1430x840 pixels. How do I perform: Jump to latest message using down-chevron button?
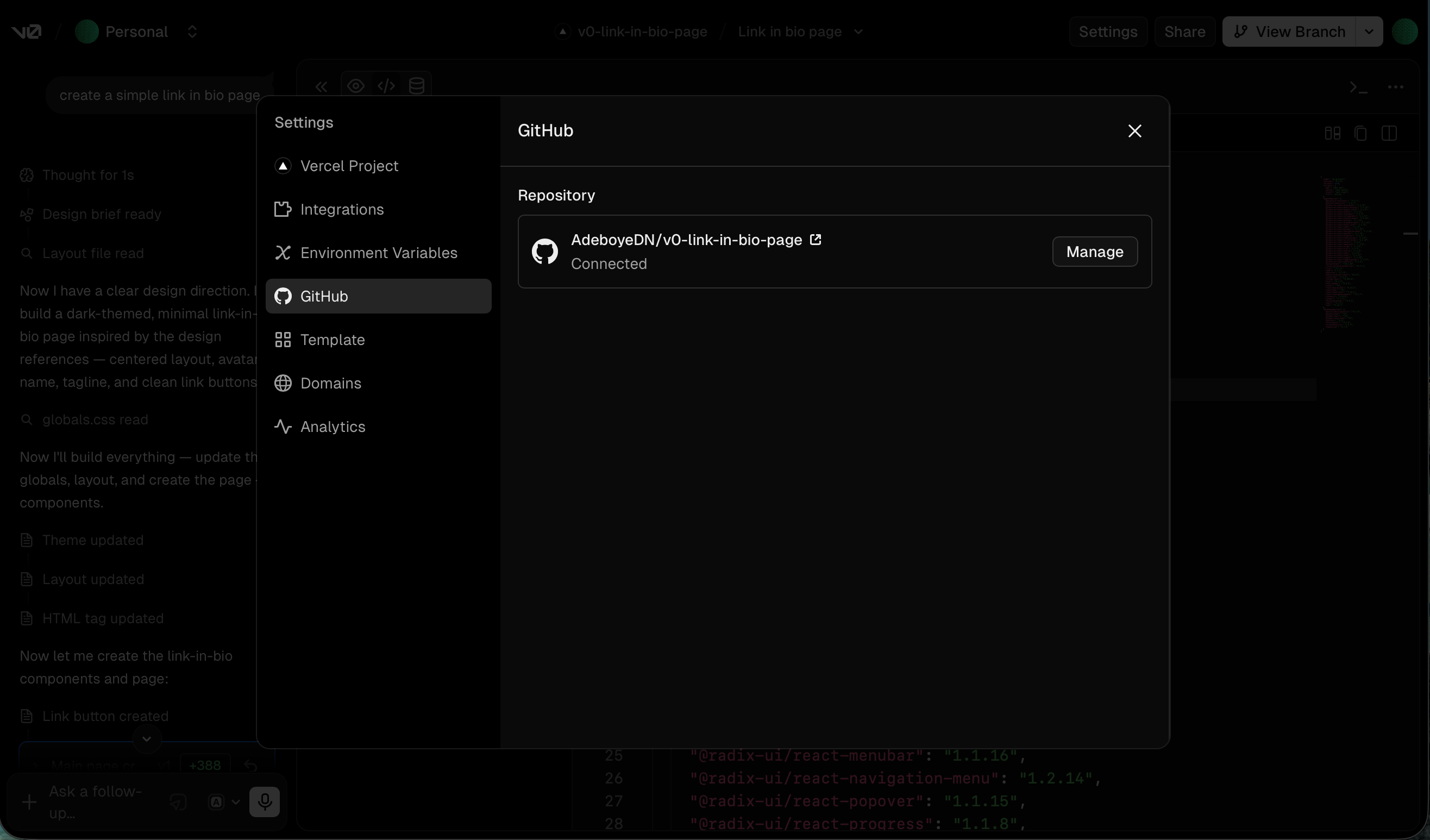pyautogui.click(x=146, y=739)
